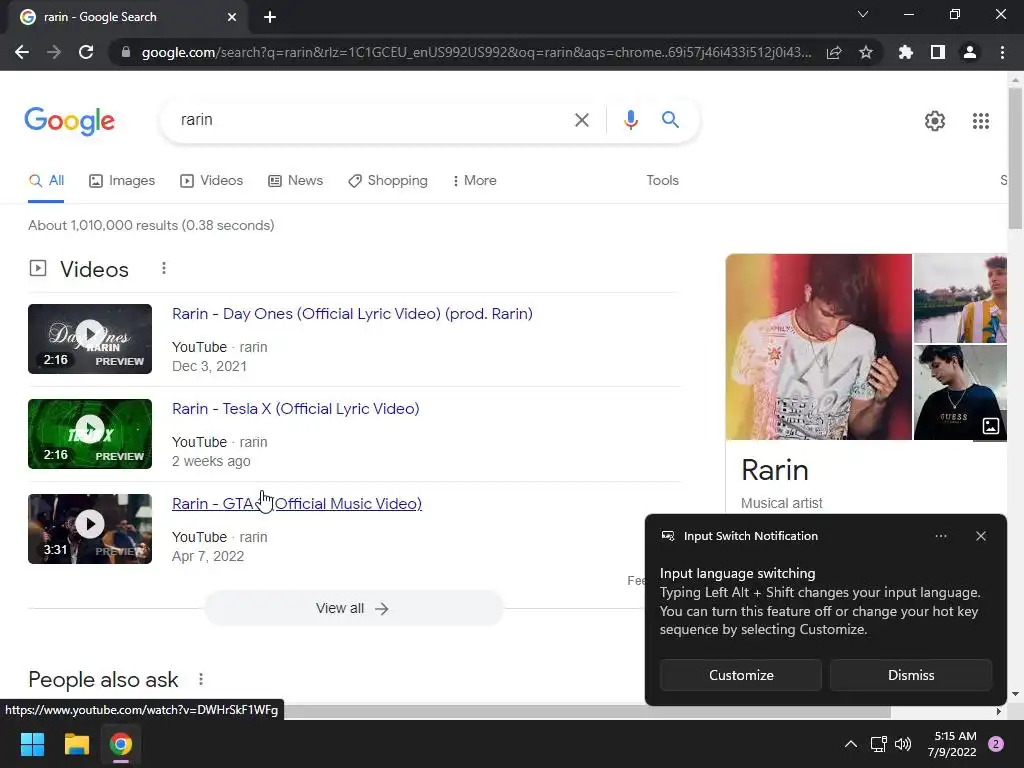This screenshot has height=768, width=1024.
Task: Open Videos section options menu
Action: [x=164, y=268]
